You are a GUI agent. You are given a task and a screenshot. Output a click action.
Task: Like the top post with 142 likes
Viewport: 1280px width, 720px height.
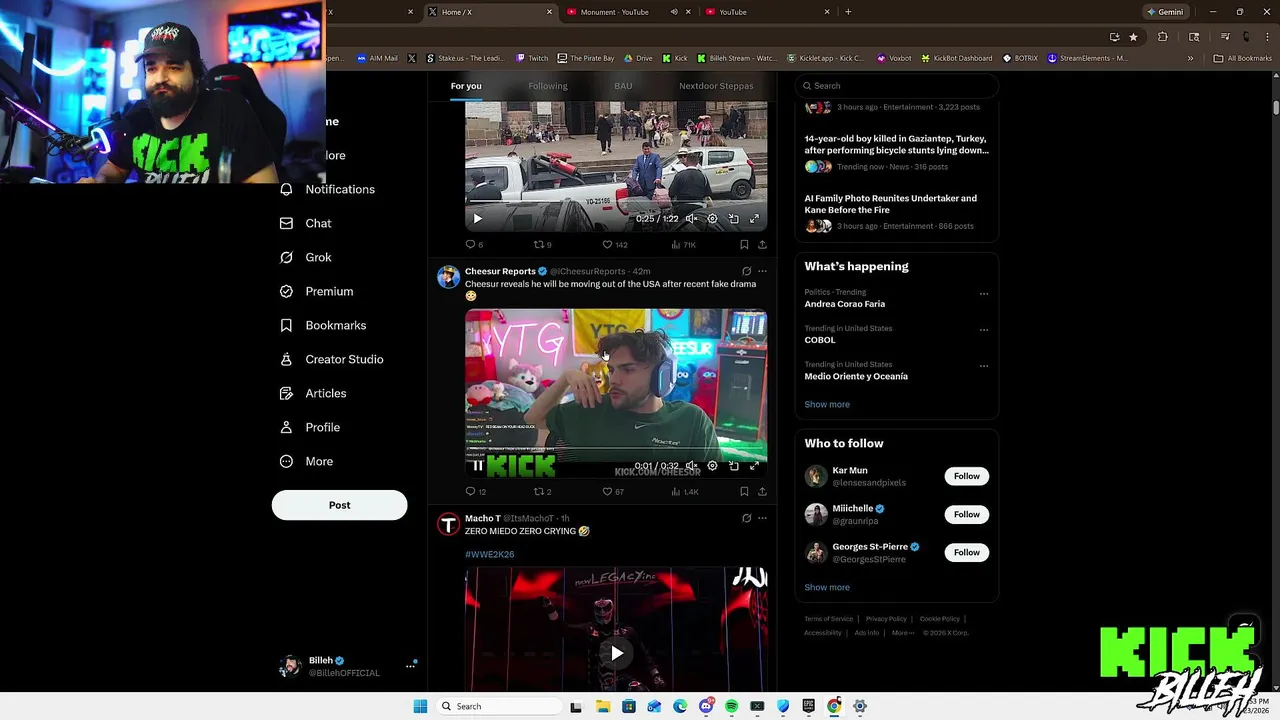[614, 244]
